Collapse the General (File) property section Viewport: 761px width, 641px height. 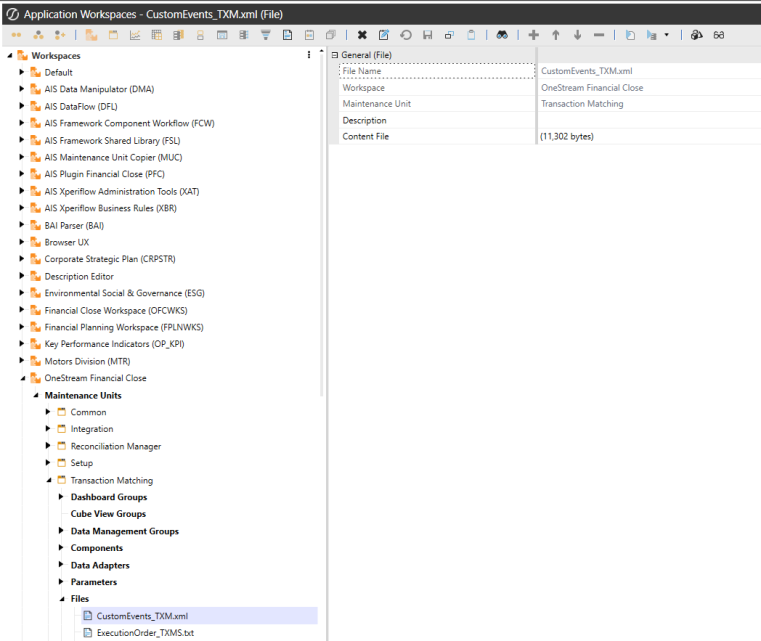tap(335, 55)
